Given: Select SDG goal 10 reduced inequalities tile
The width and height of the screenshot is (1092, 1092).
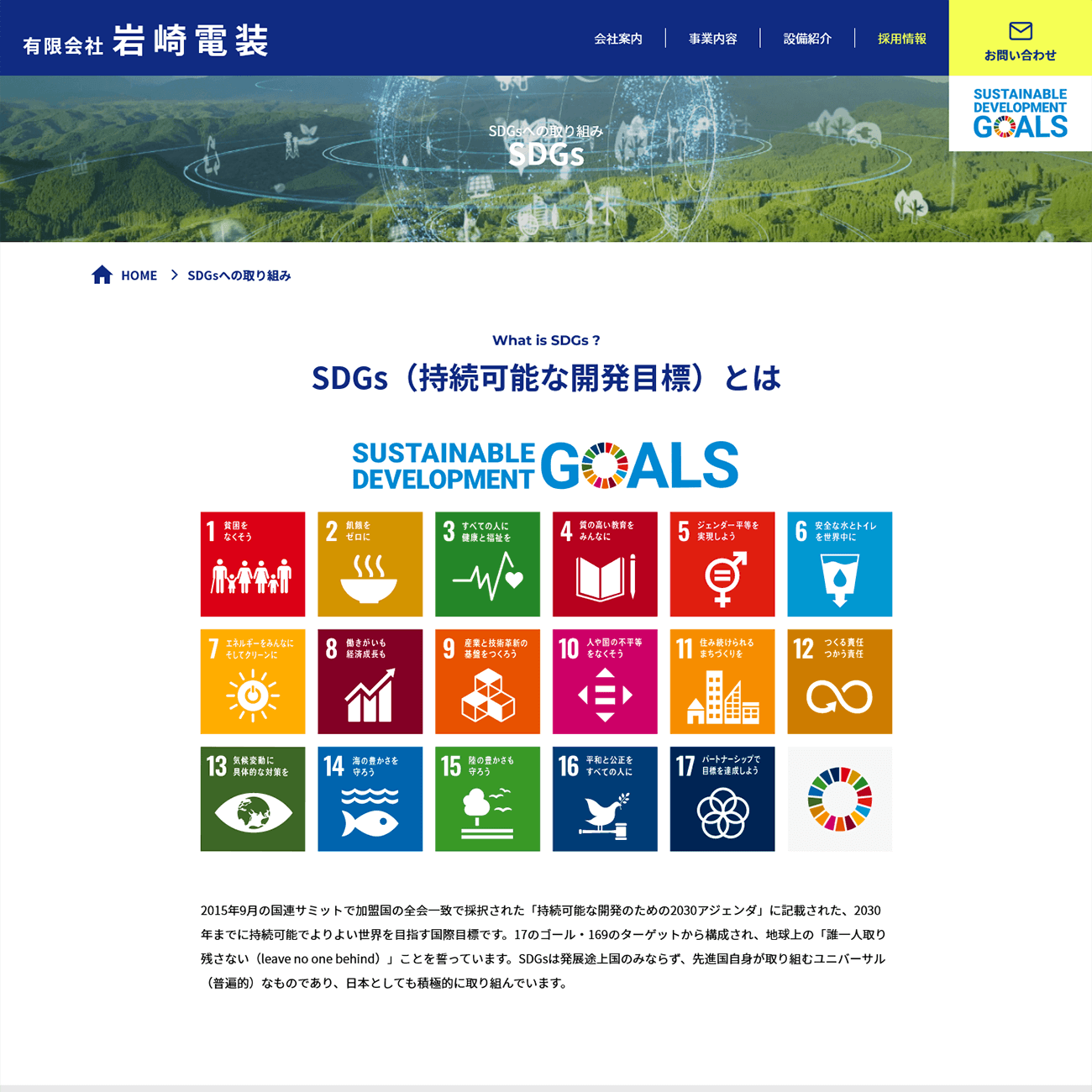Looking at the screenshot, I should (605, 682).
